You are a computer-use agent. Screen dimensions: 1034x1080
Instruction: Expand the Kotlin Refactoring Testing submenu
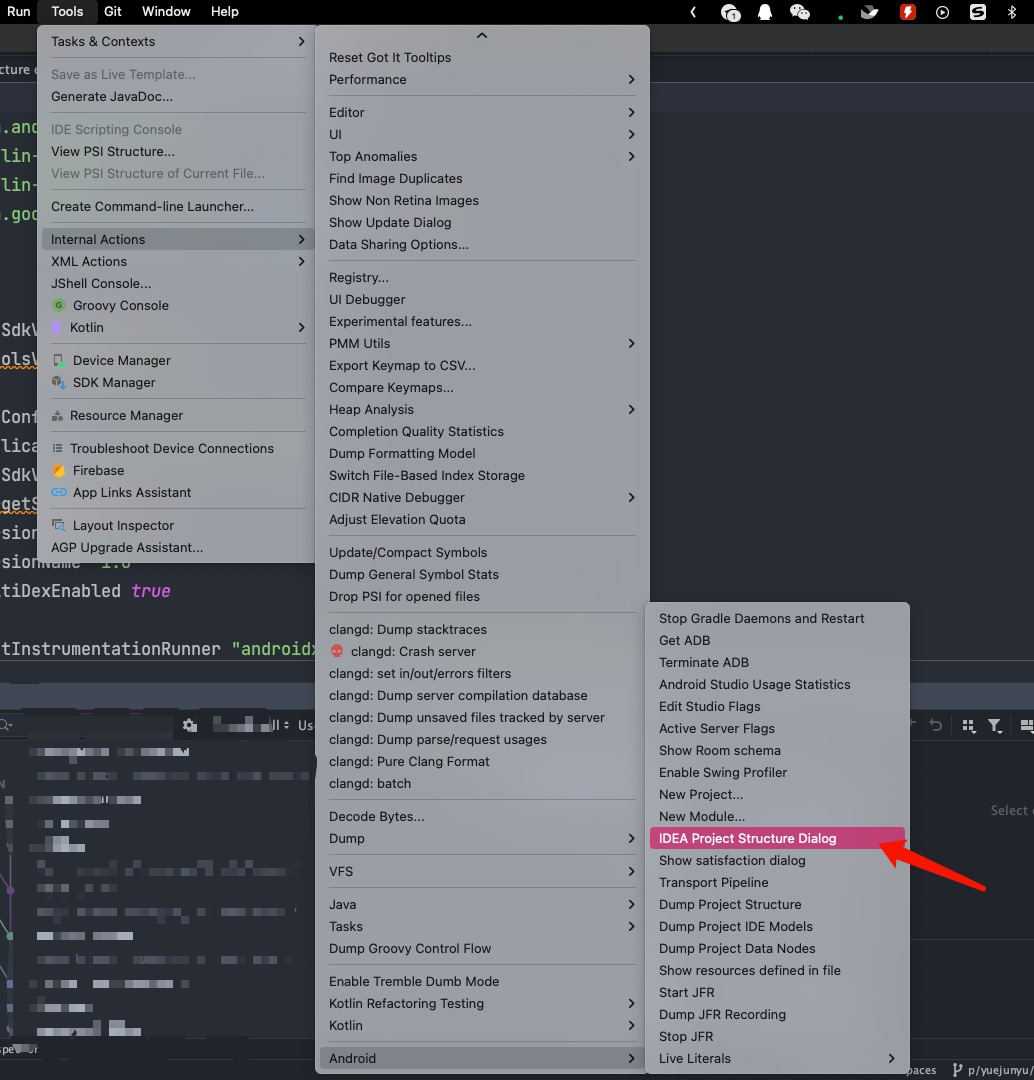pos(482,1004)
